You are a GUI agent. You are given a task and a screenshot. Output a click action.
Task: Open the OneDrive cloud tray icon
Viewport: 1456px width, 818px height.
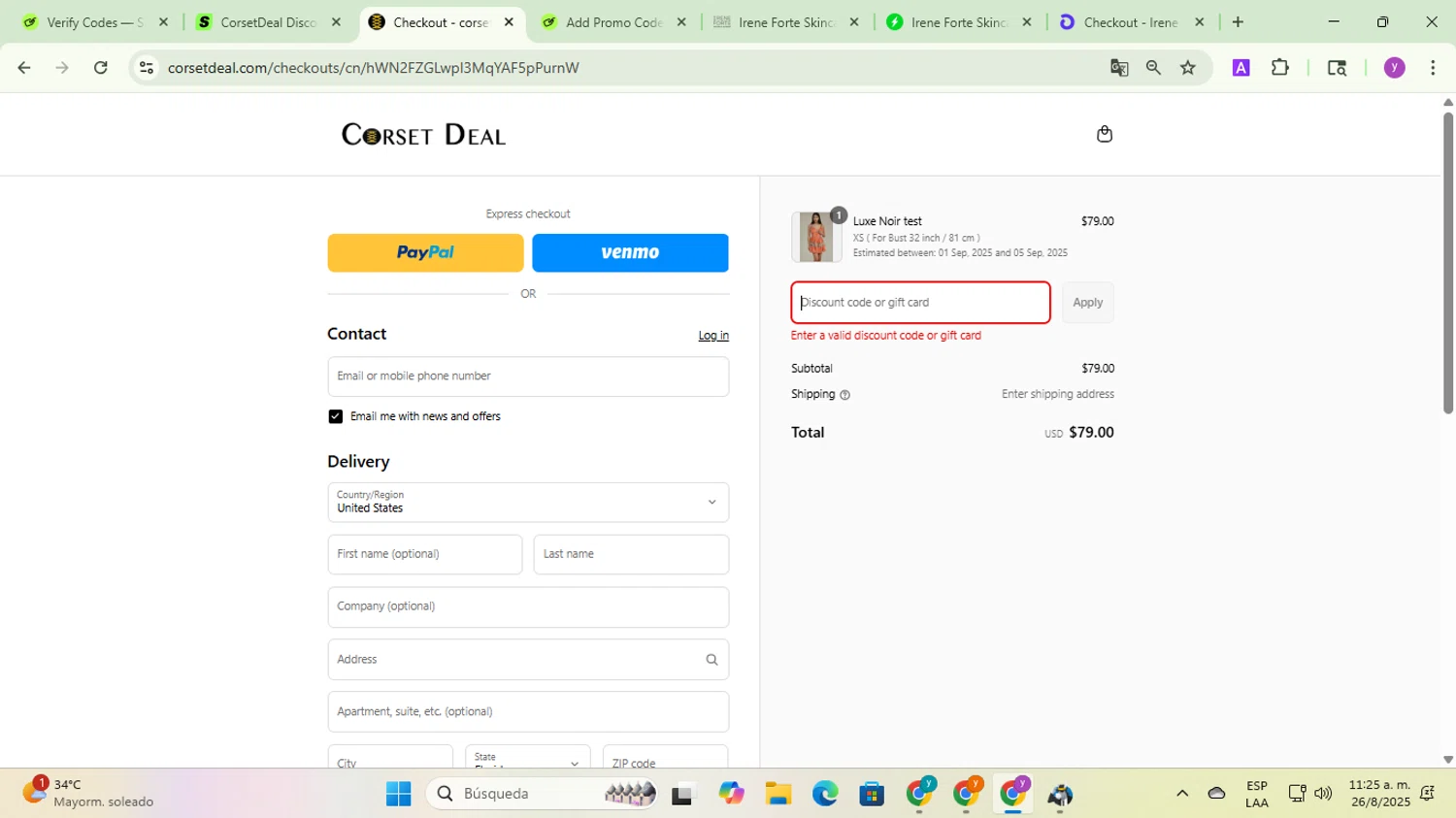(1216, 794)
